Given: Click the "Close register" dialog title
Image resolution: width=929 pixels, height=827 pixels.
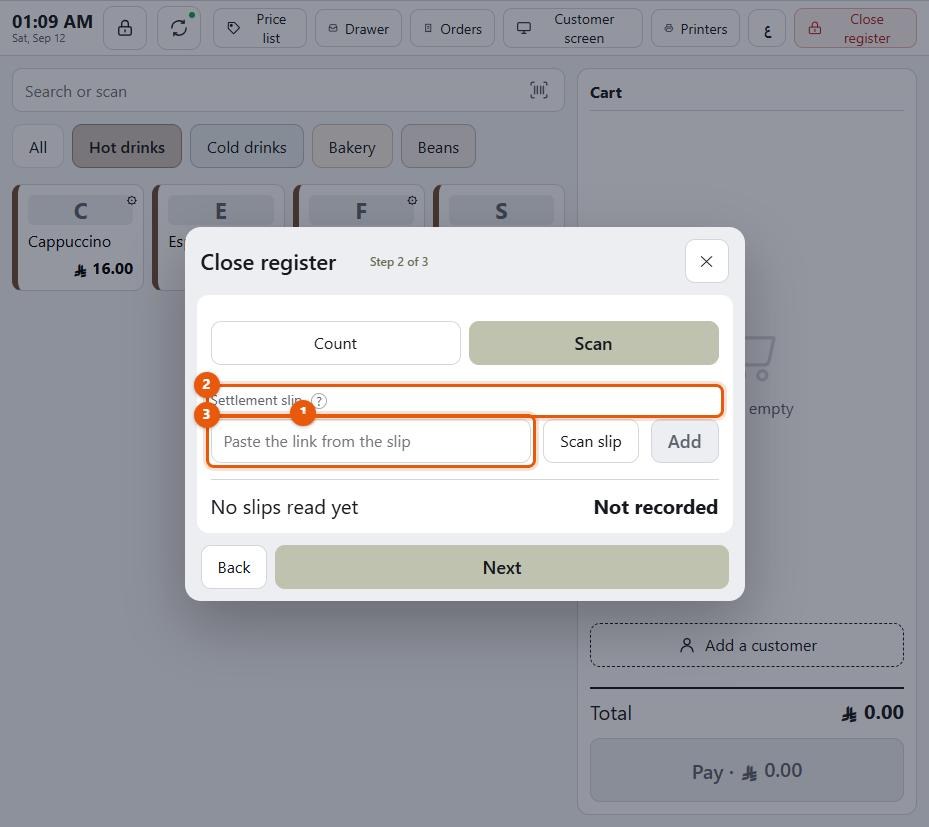Looking at the screenshot, I should [268, 262].
